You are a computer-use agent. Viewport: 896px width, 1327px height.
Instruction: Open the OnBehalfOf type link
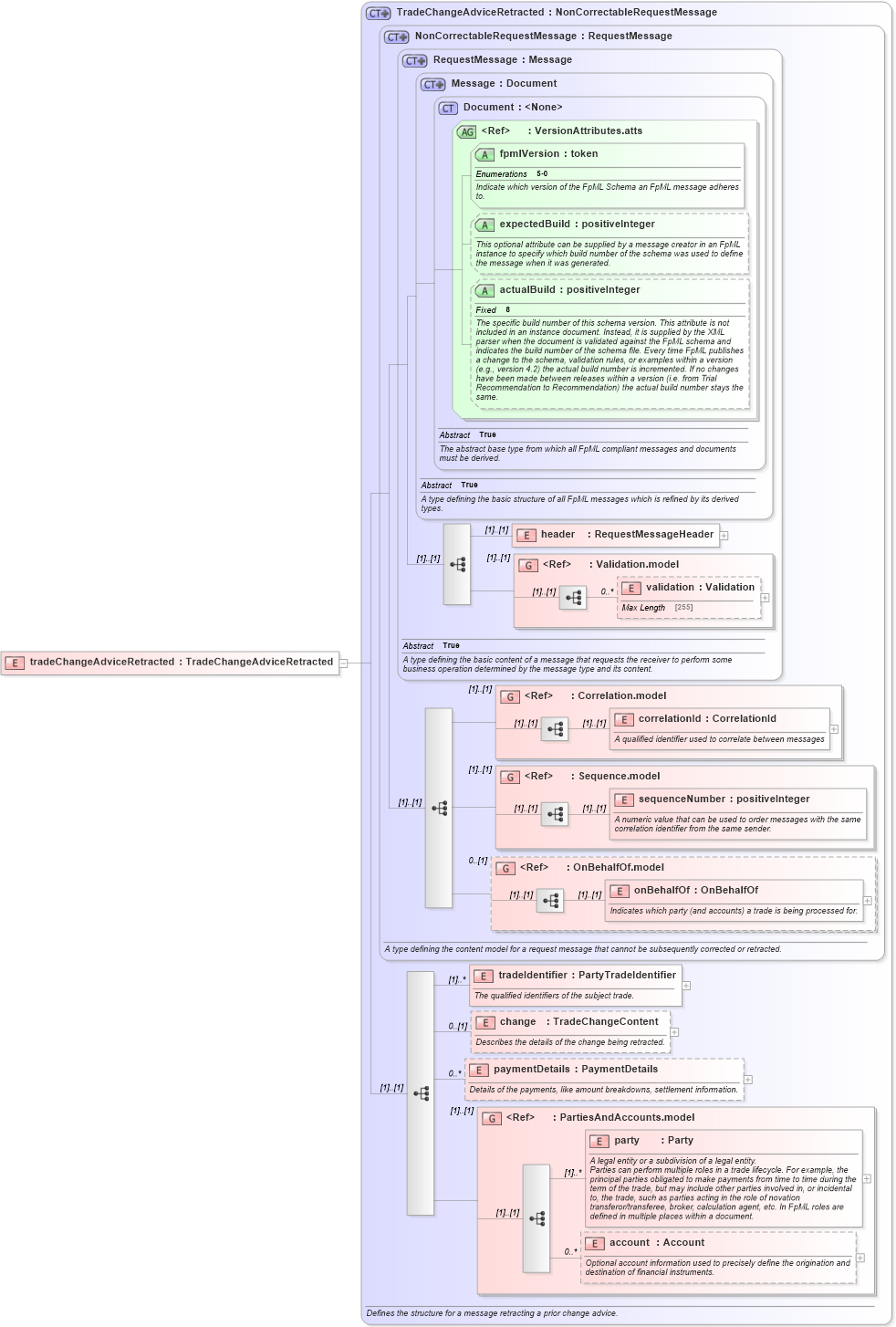(730, 891)
